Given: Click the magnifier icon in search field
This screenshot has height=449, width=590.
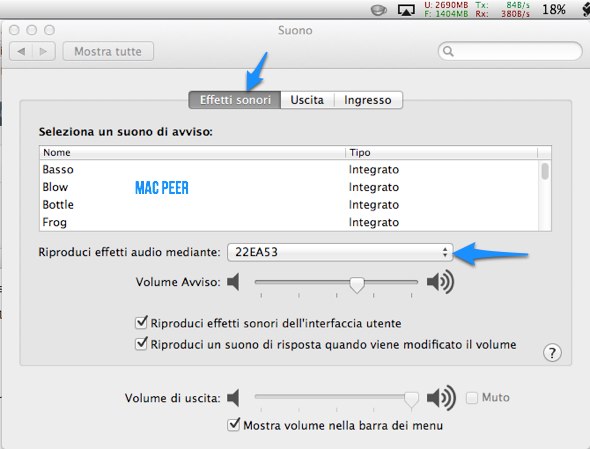Looking at the screenshot, I should pos(448,51).
